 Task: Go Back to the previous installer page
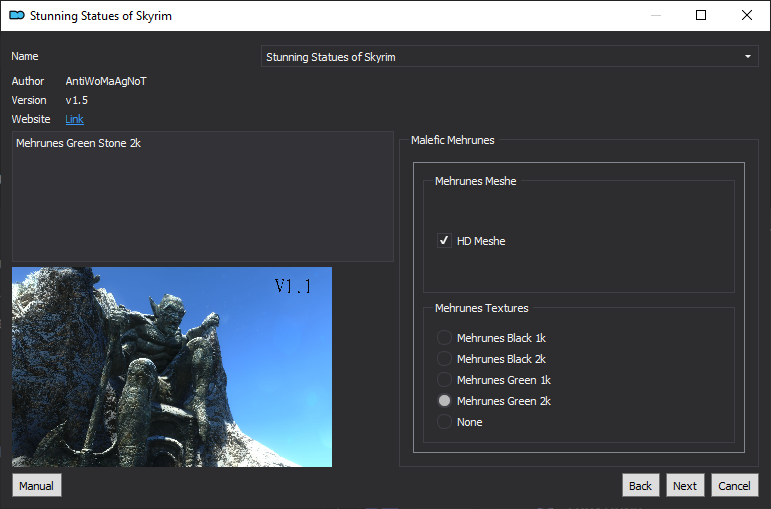point(640,485)
